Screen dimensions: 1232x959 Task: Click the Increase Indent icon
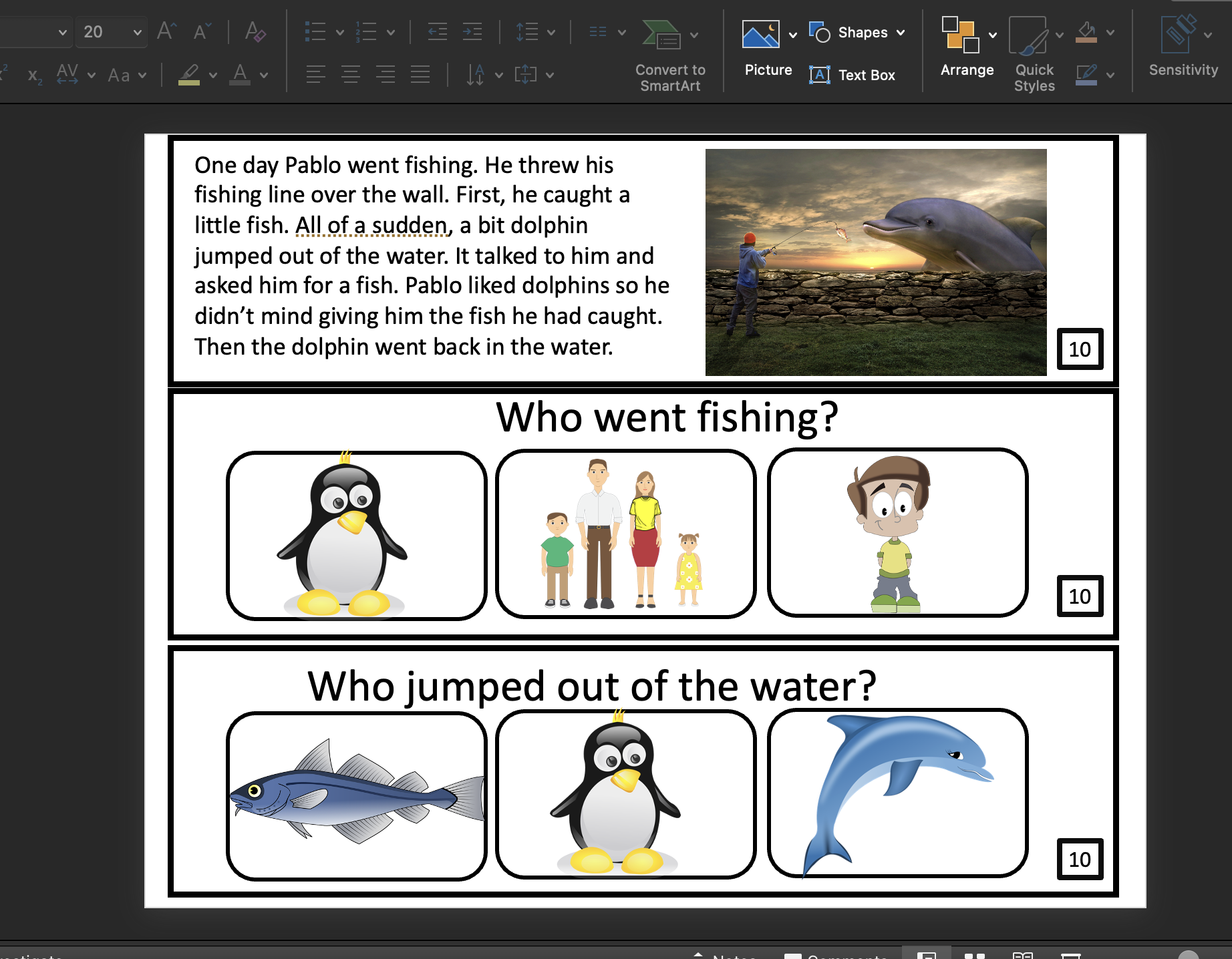472,31
